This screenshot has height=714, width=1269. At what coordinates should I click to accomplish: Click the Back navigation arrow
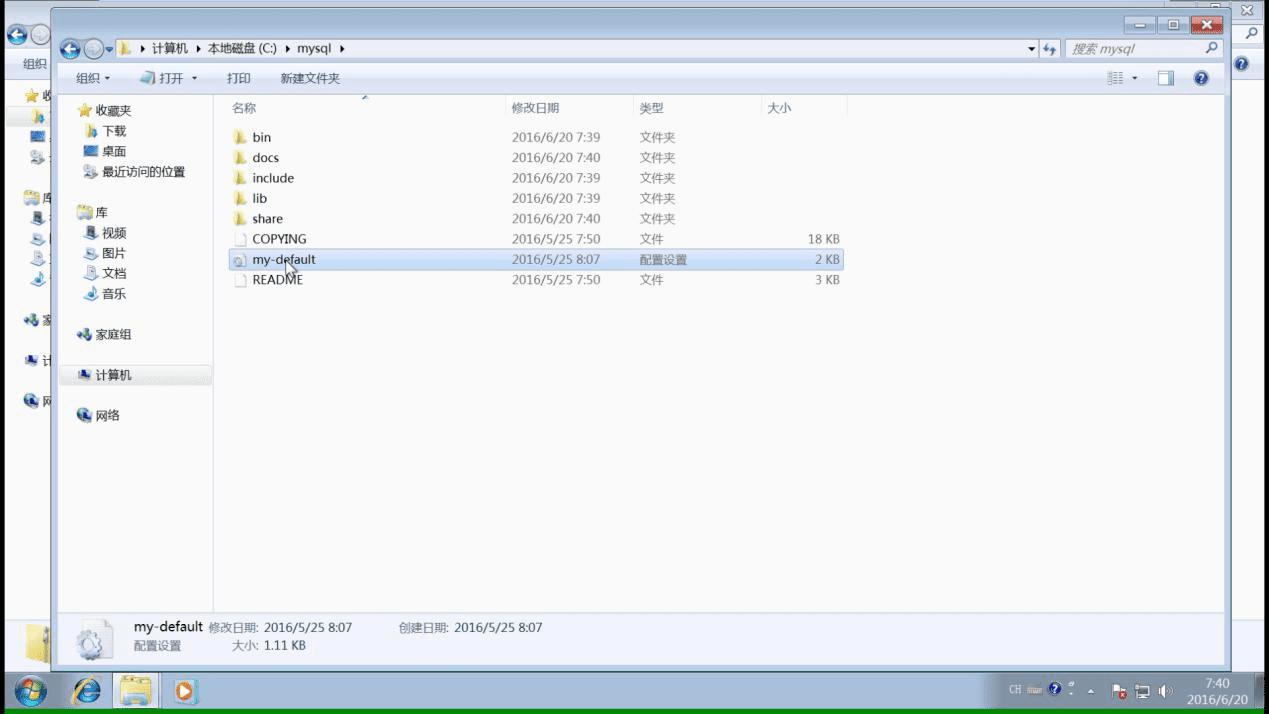70,48
